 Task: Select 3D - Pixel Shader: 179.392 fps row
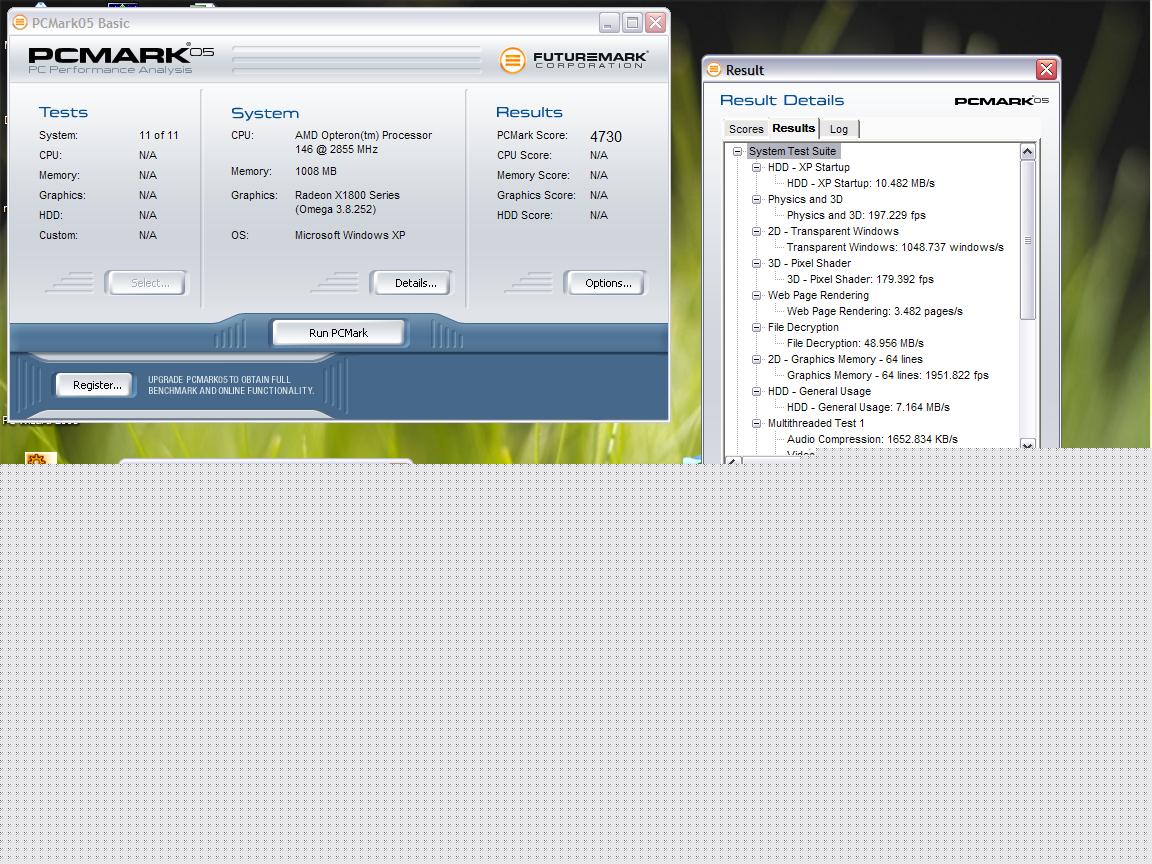pos(860,279)
